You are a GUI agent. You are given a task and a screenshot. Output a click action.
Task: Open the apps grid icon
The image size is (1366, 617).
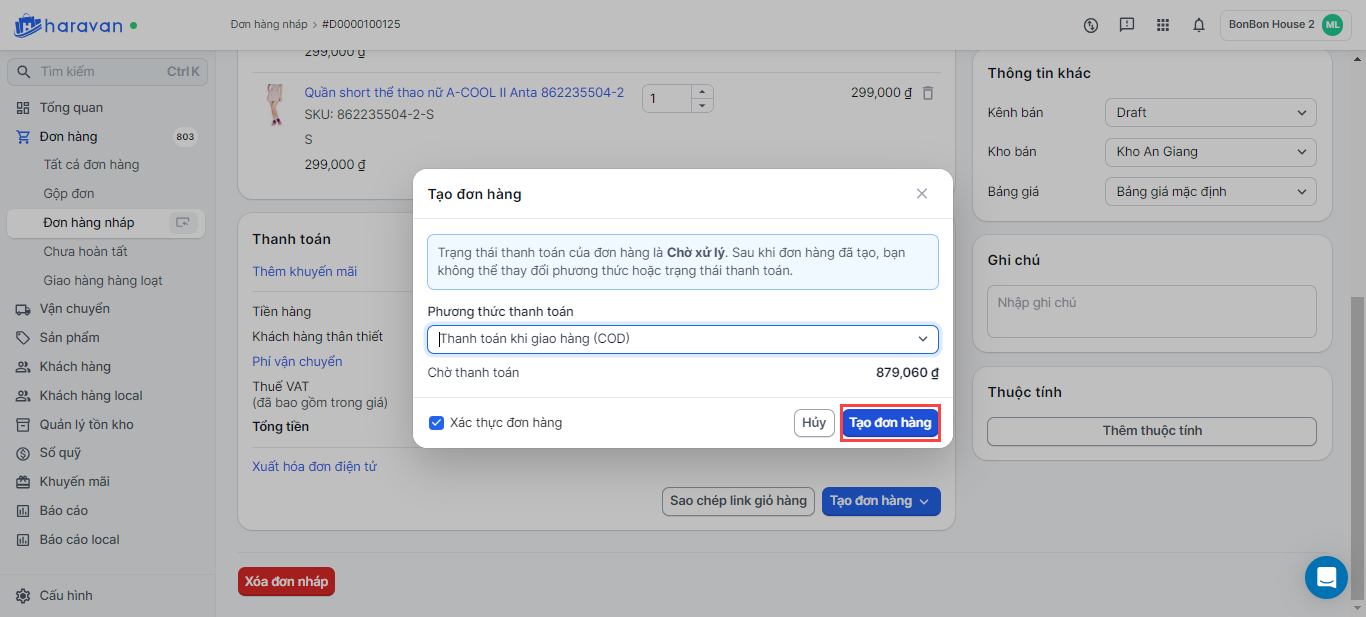(x=1162, y=25)
